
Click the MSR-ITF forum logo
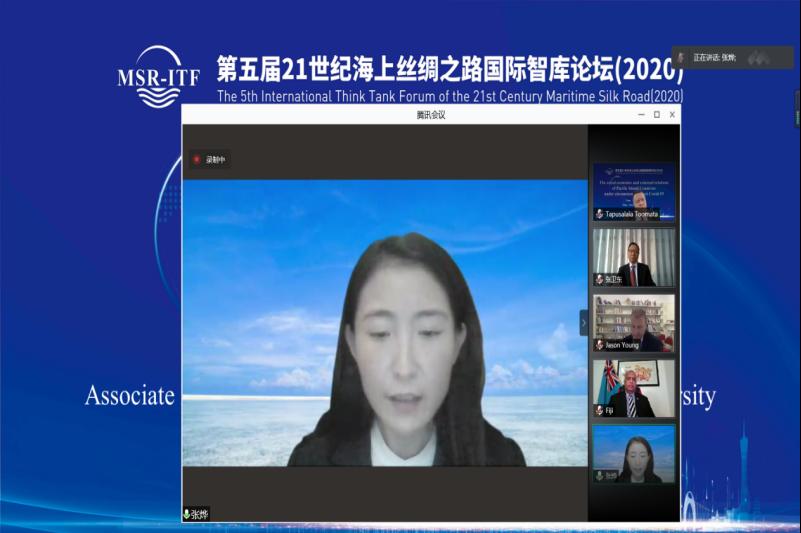157,77
